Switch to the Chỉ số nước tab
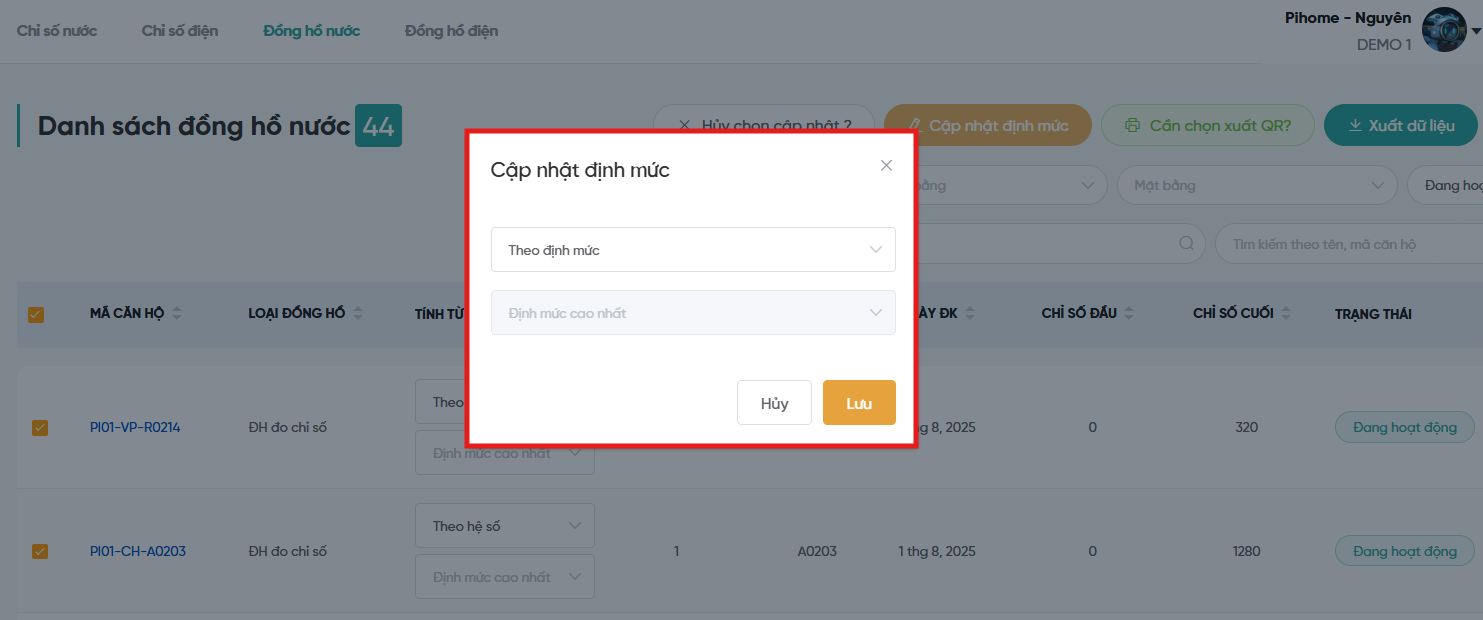Image resolution: width=1483 pixels, height=620 pixels. (x=57, y=31)
